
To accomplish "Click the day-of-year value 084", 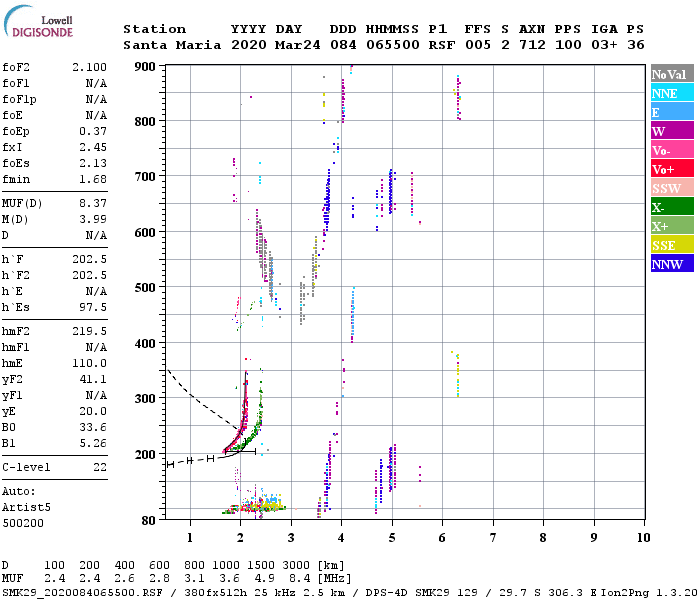I will (x=343, y=45).
